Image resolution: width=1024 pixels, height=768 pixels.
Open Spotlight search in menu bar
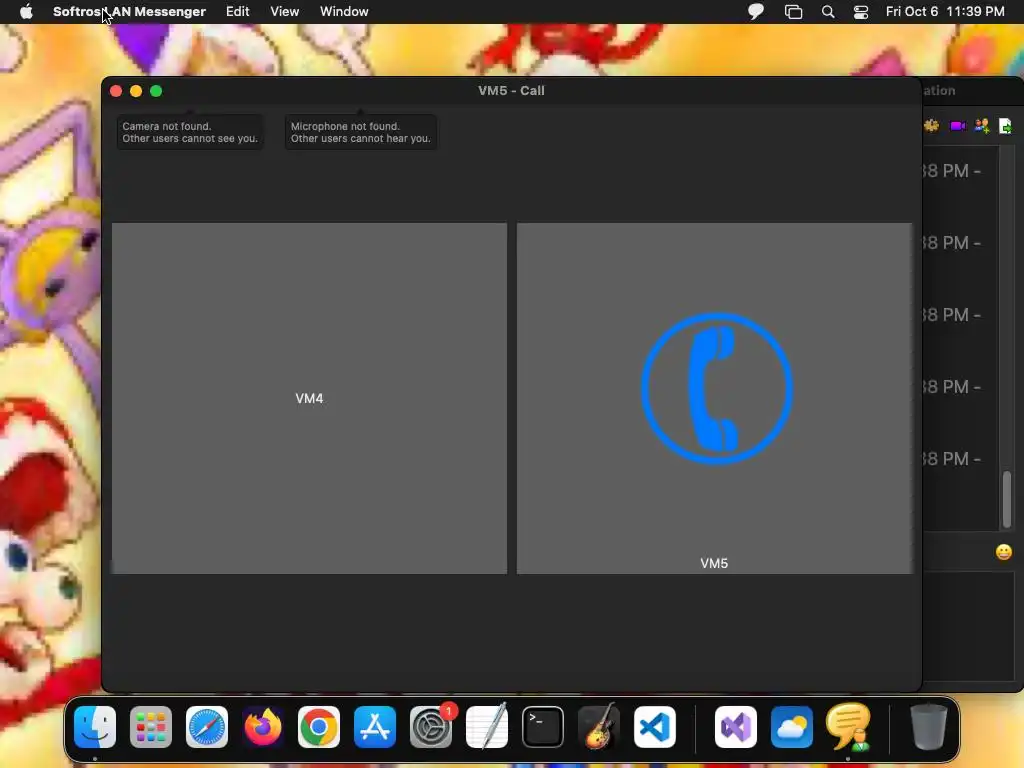tap(828, 12)
